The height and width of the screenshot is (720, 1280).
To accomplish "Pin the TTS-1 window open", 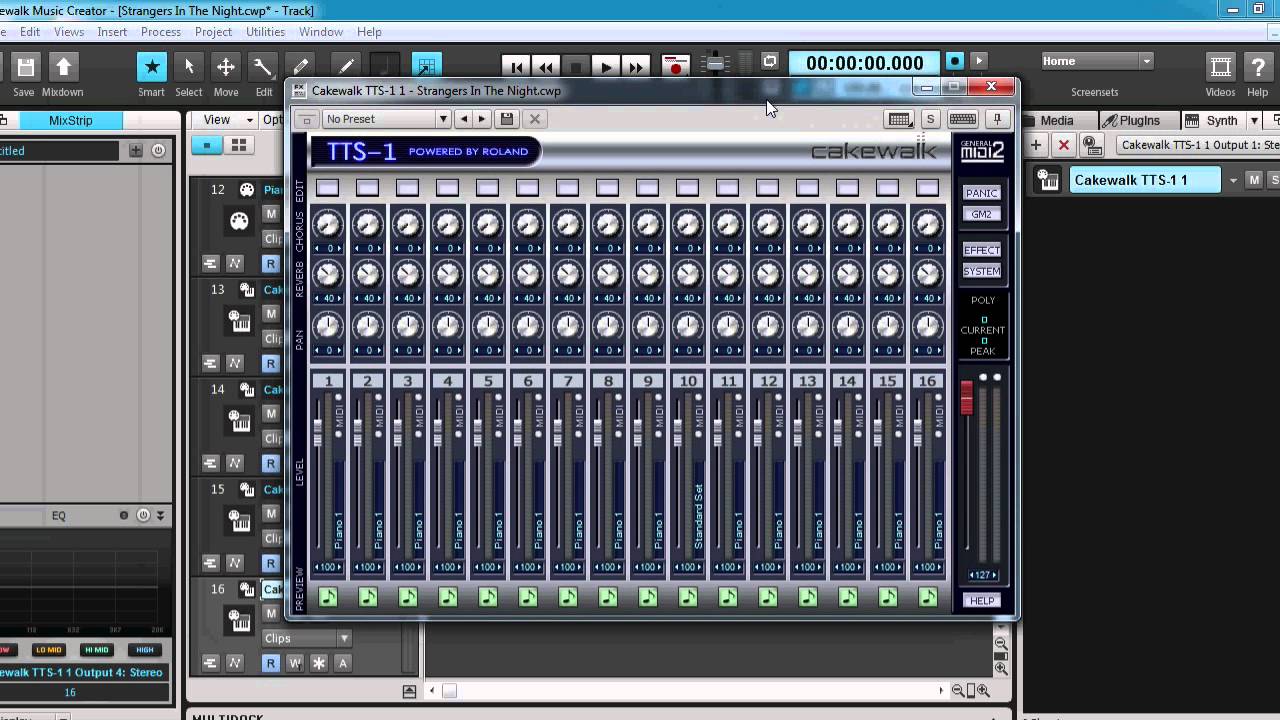I will coord(997,119).
